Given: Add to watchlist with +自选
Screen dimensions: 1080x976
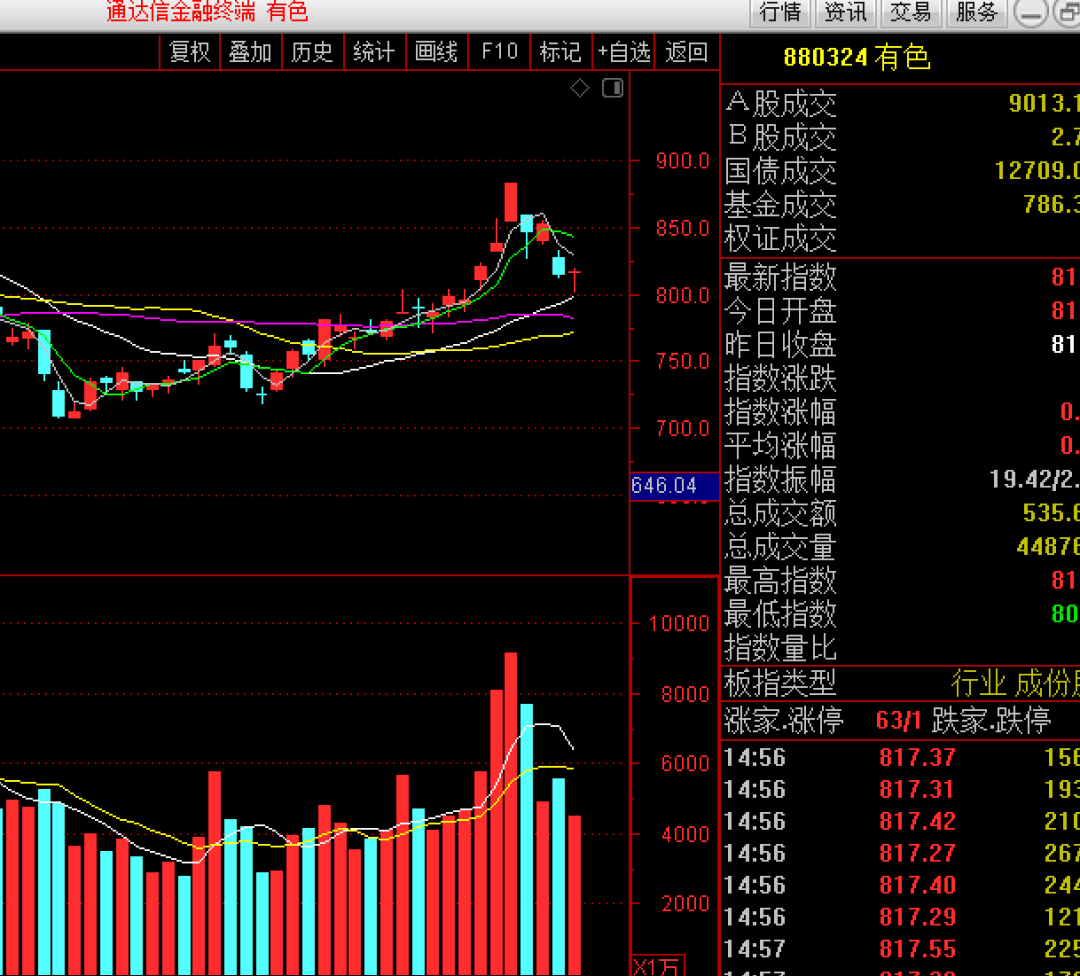Looking at the screenshot, I should pos(624,52).
